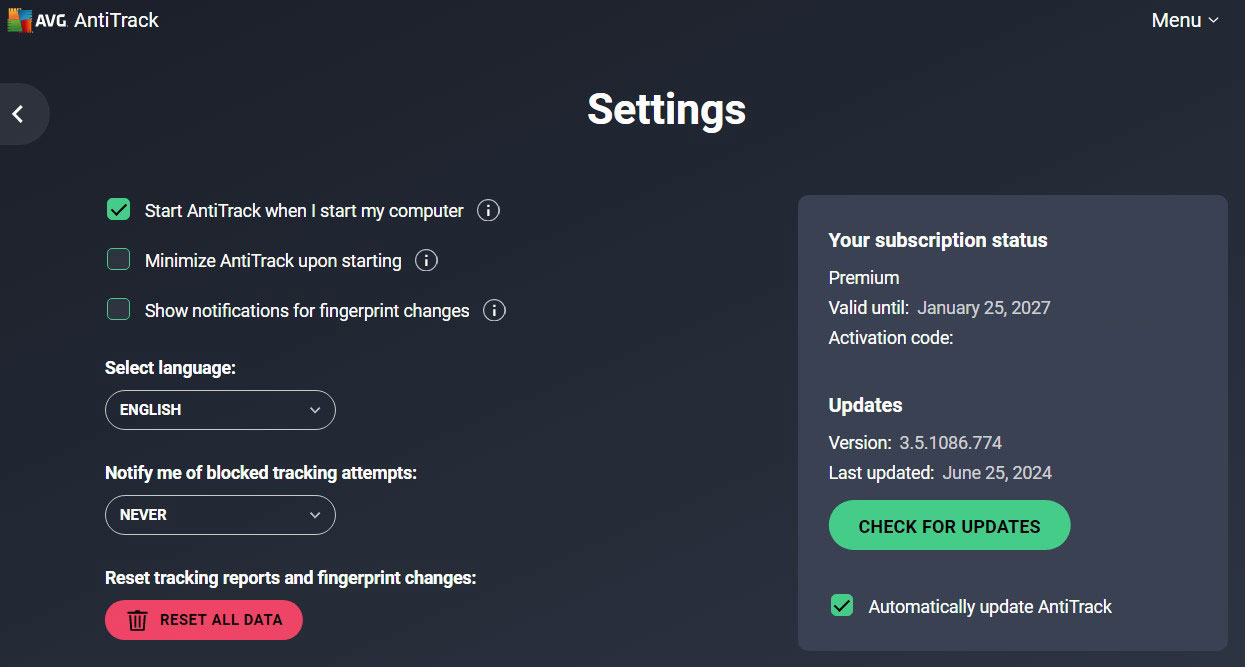Click the version number 3.5.1086.774
The height and width of the screenshot is (667, 1245).
click(x=950, y=442)
